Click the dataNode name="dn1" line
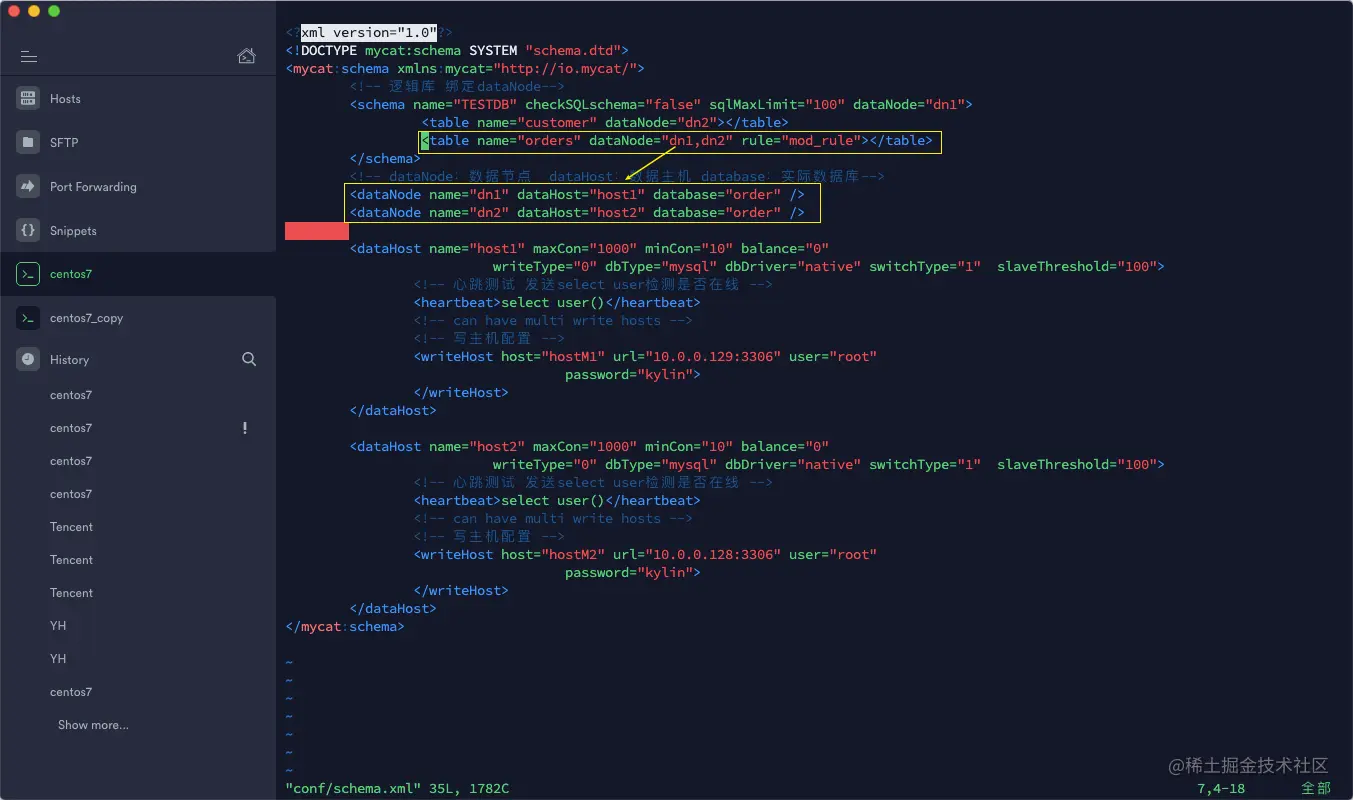Image resolution: width=1353 pixels, height=800 pixels. click(577, 194)
